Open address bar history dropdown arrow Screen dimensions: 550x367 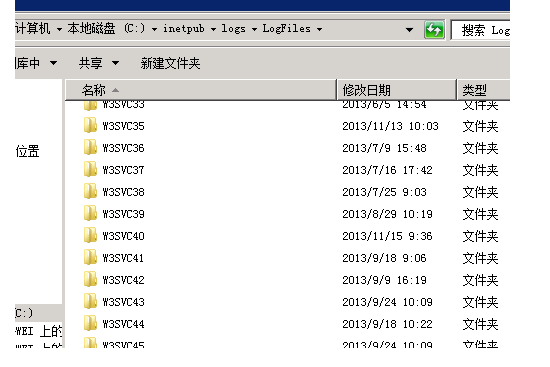pyautogui.click(x=409, y=30)
